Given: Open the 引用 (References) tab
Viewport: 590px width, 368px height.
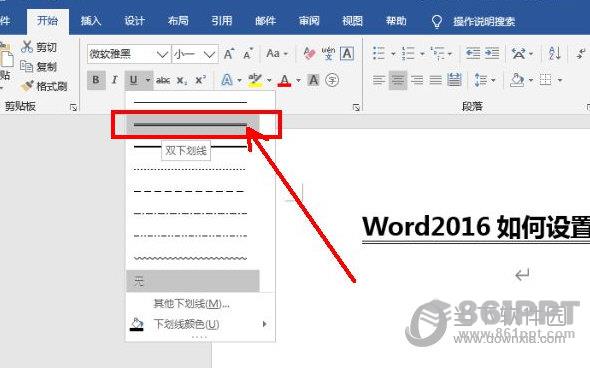Looking at the screenshot, I should [x=222, y=21].
